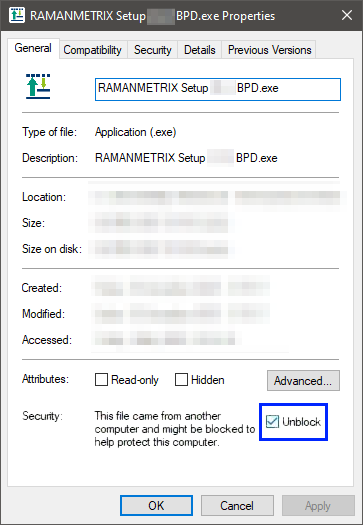Open Advanced attributes dialog
This screenshot has height=525, width=363.
303,380
